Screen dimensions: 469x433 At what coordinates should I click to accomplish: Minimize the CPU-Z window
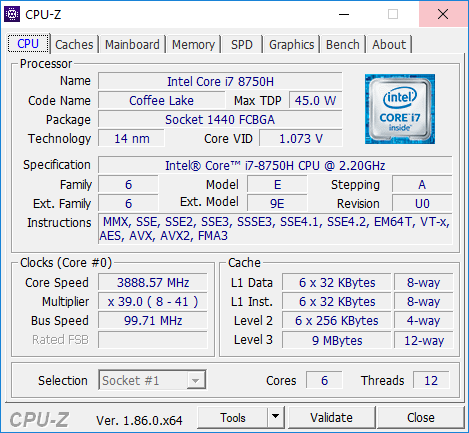coord(344,14)
